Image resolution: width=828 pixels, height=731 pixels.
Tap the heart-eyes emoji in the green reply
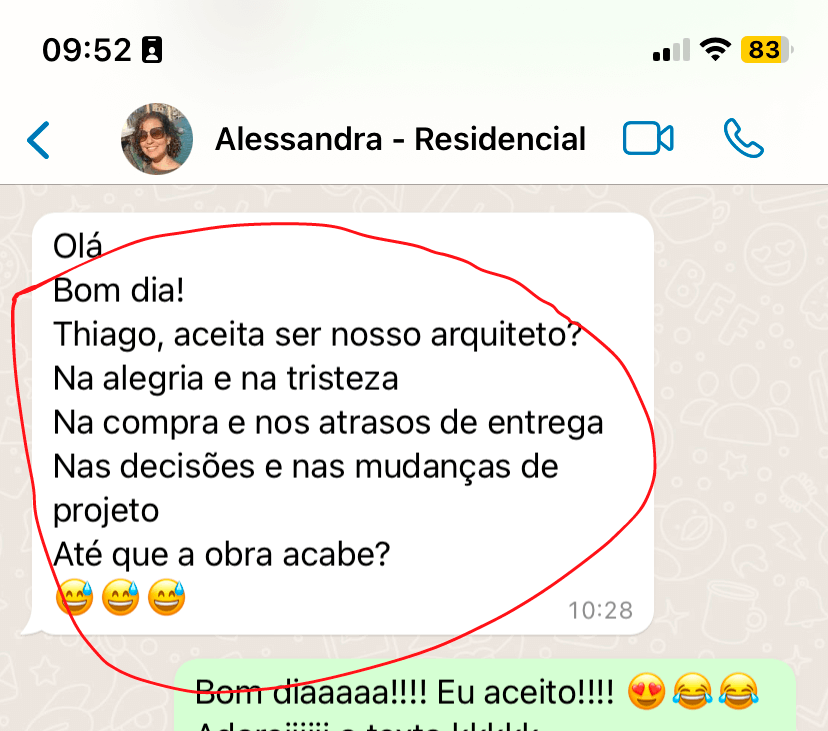(x=646, y=691)
